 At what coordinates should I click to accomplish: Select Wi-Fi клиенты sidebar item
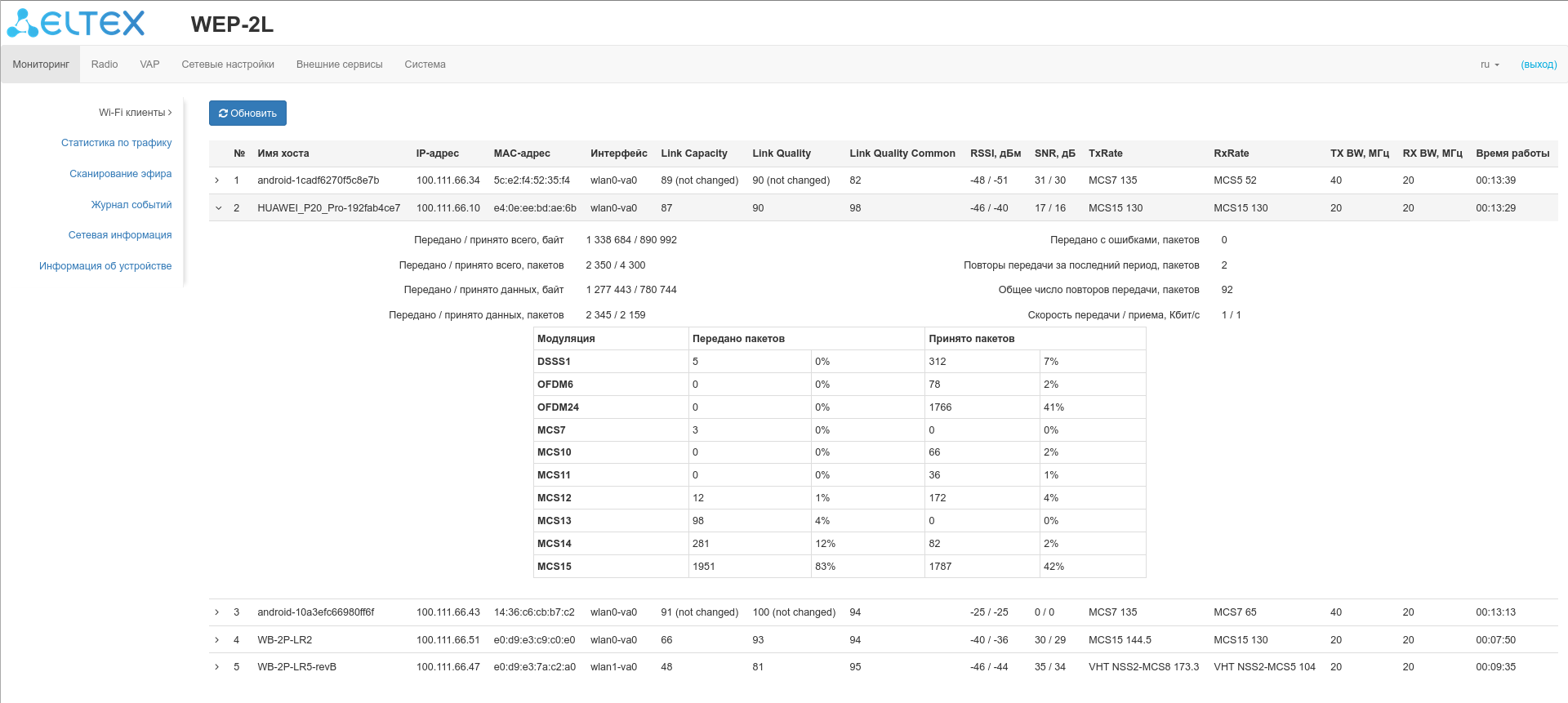point(135,113)
